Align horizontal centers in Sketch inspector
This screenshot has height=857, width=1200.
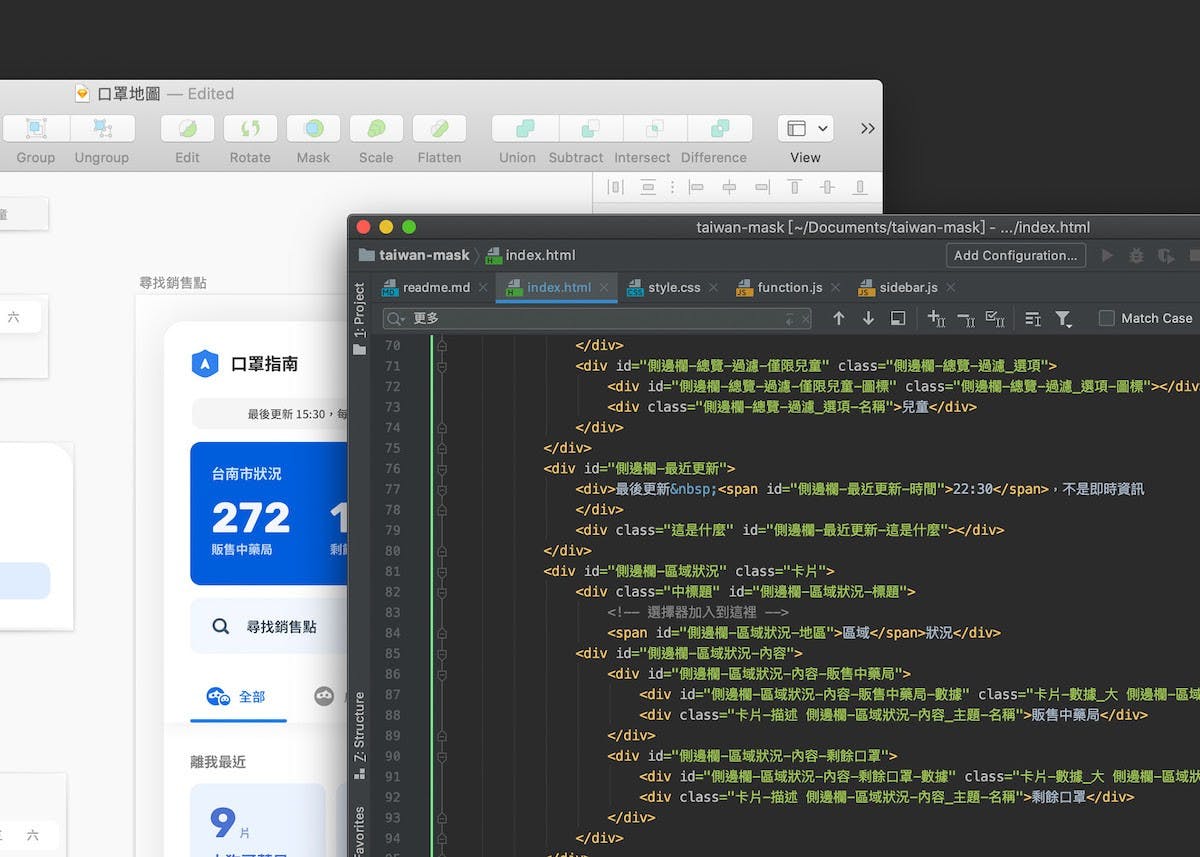pos(729,187)
